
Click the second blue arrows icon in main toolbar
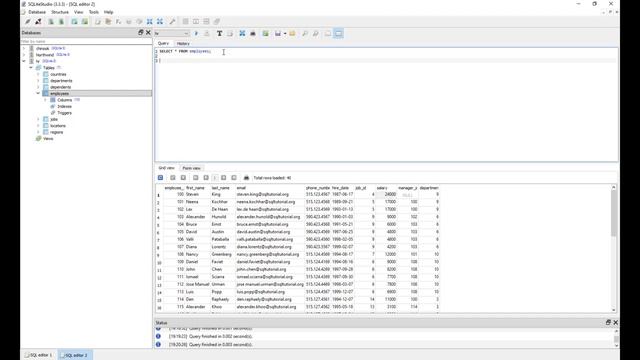point(160,22)
